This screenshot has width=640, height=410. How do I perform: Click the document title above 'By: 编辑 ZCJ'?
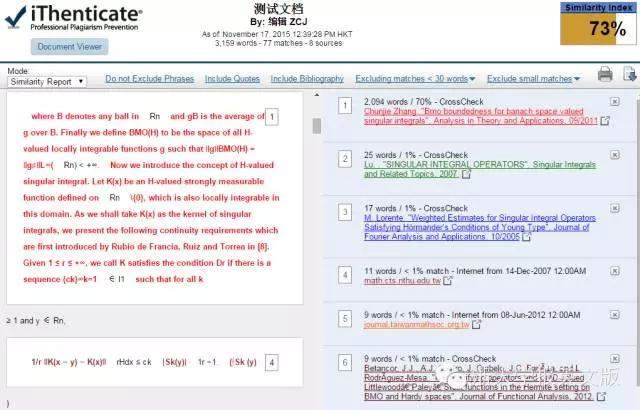278,9
